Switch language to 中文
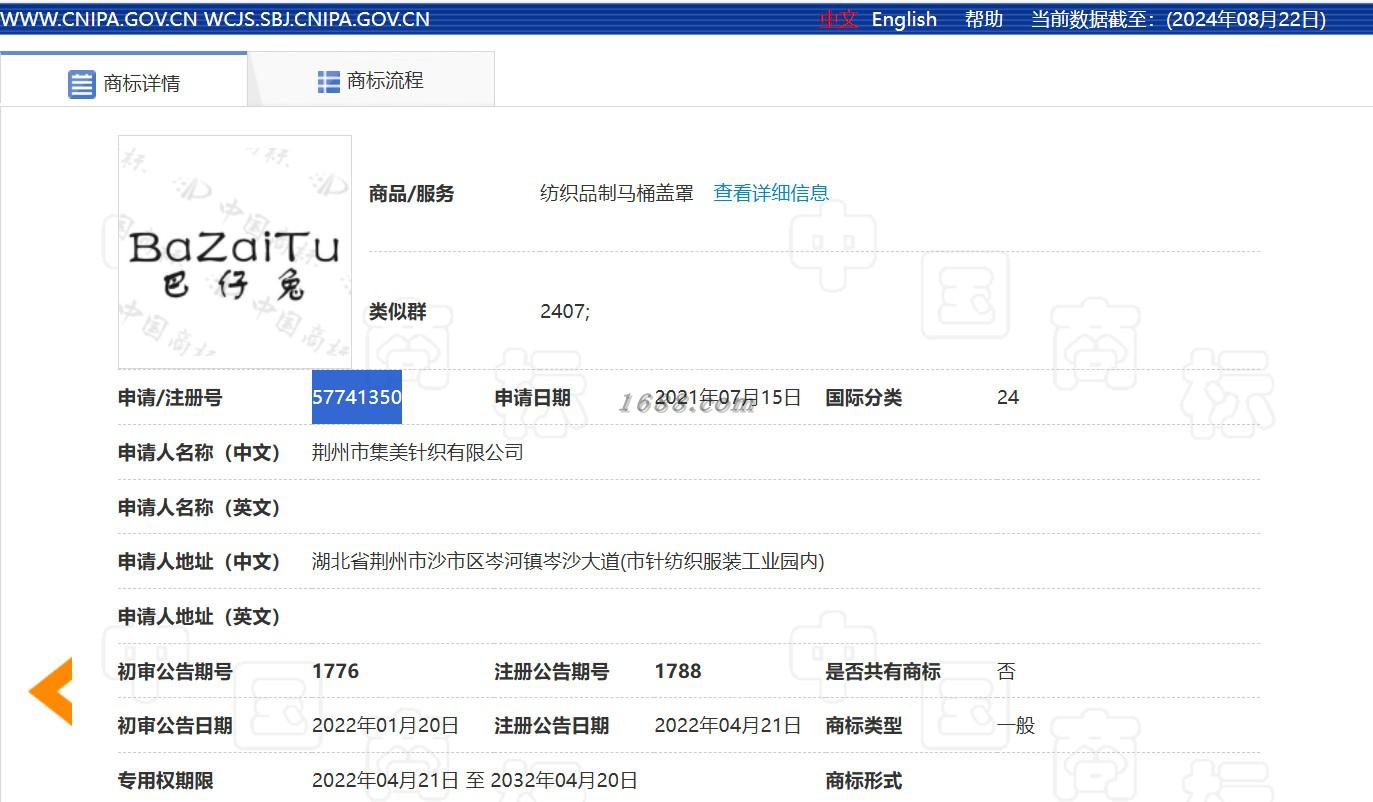Image resolution: width=1373 pixels, height=802 pixels. pos(839,19)
